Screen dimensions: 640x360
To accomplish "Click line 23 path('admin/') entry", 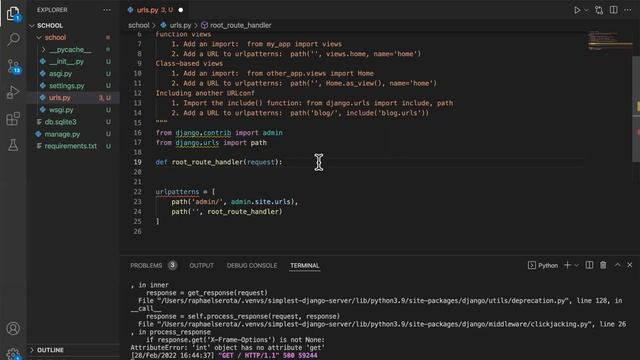I will [x=235, y=202].
